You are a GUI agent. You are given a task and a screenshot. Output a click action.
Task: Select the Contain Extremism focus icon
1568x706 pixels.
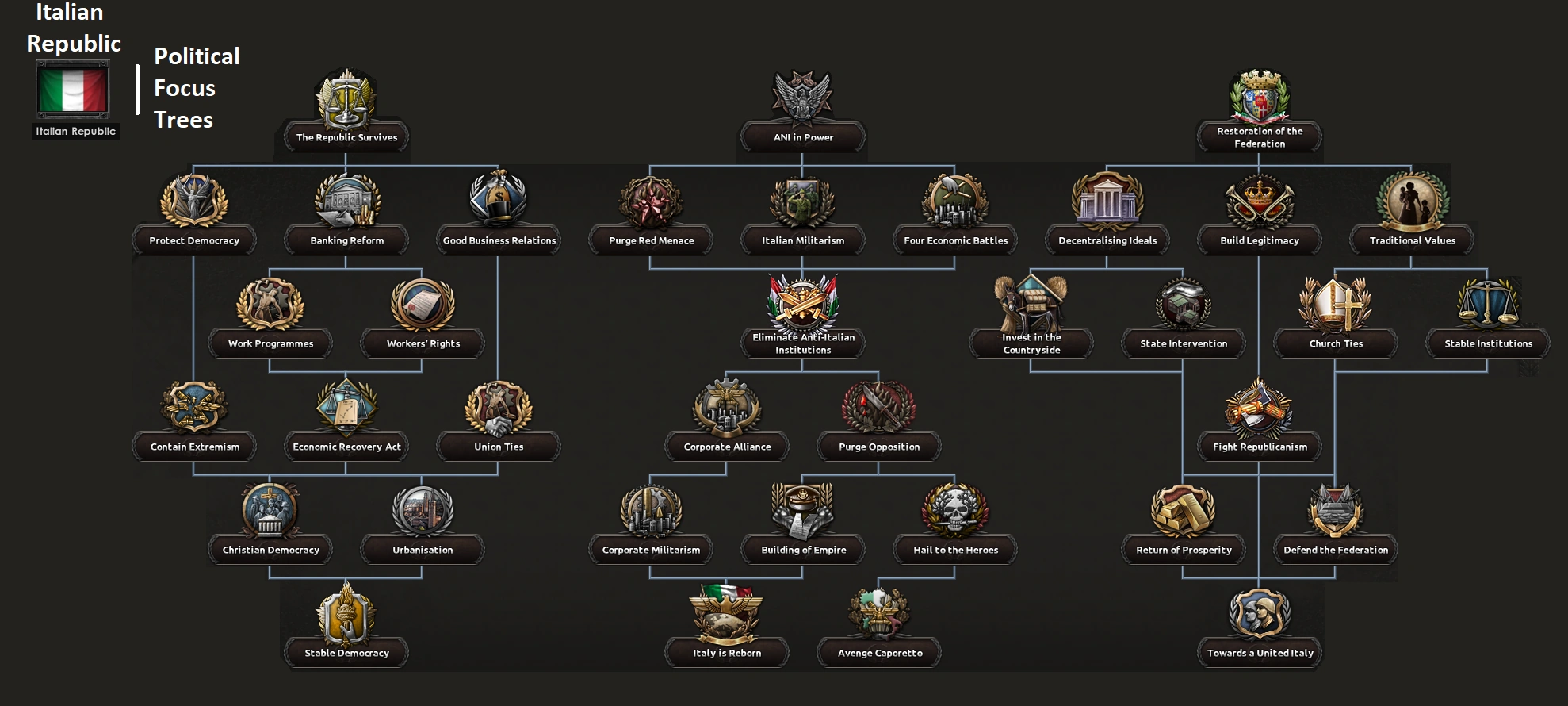click(x=194, y=407)
